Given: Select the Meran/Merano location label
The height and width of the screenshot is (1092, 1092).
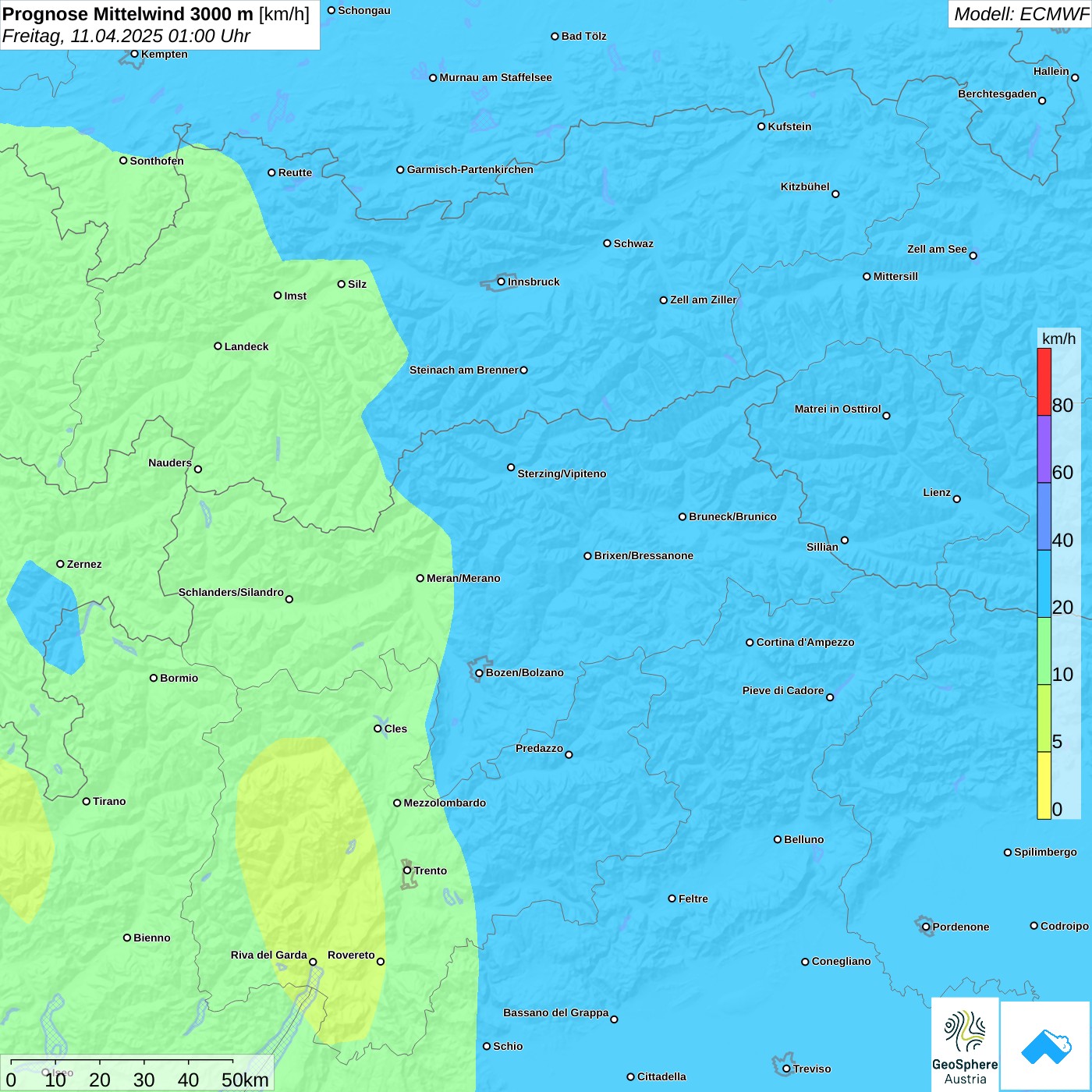Looking at the screenshot, I should point(463,578).
